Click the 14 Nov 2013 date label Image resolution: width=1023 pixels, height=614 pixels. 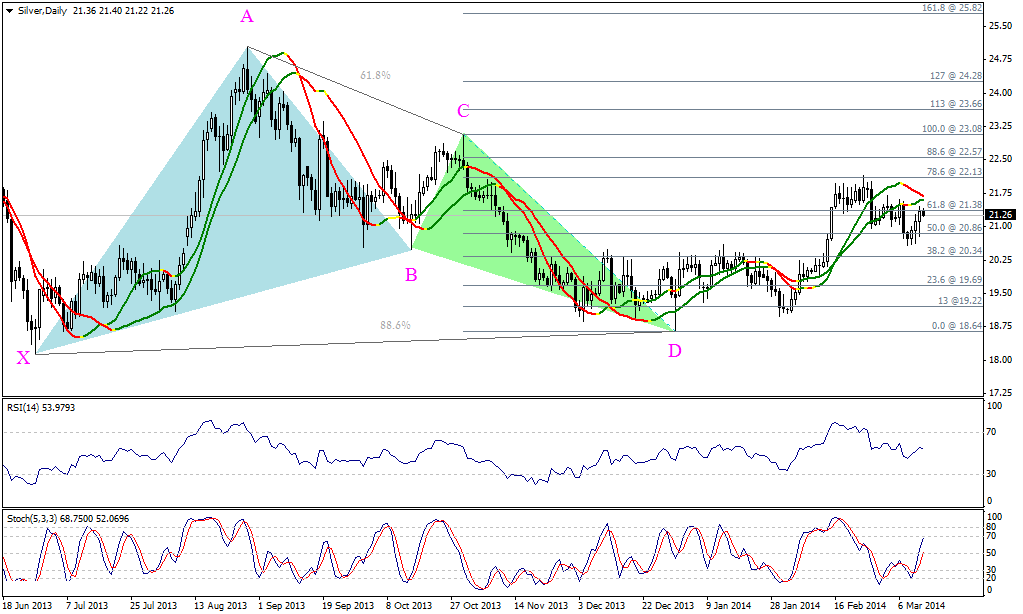pyautogui.click(x=540, y=606)
